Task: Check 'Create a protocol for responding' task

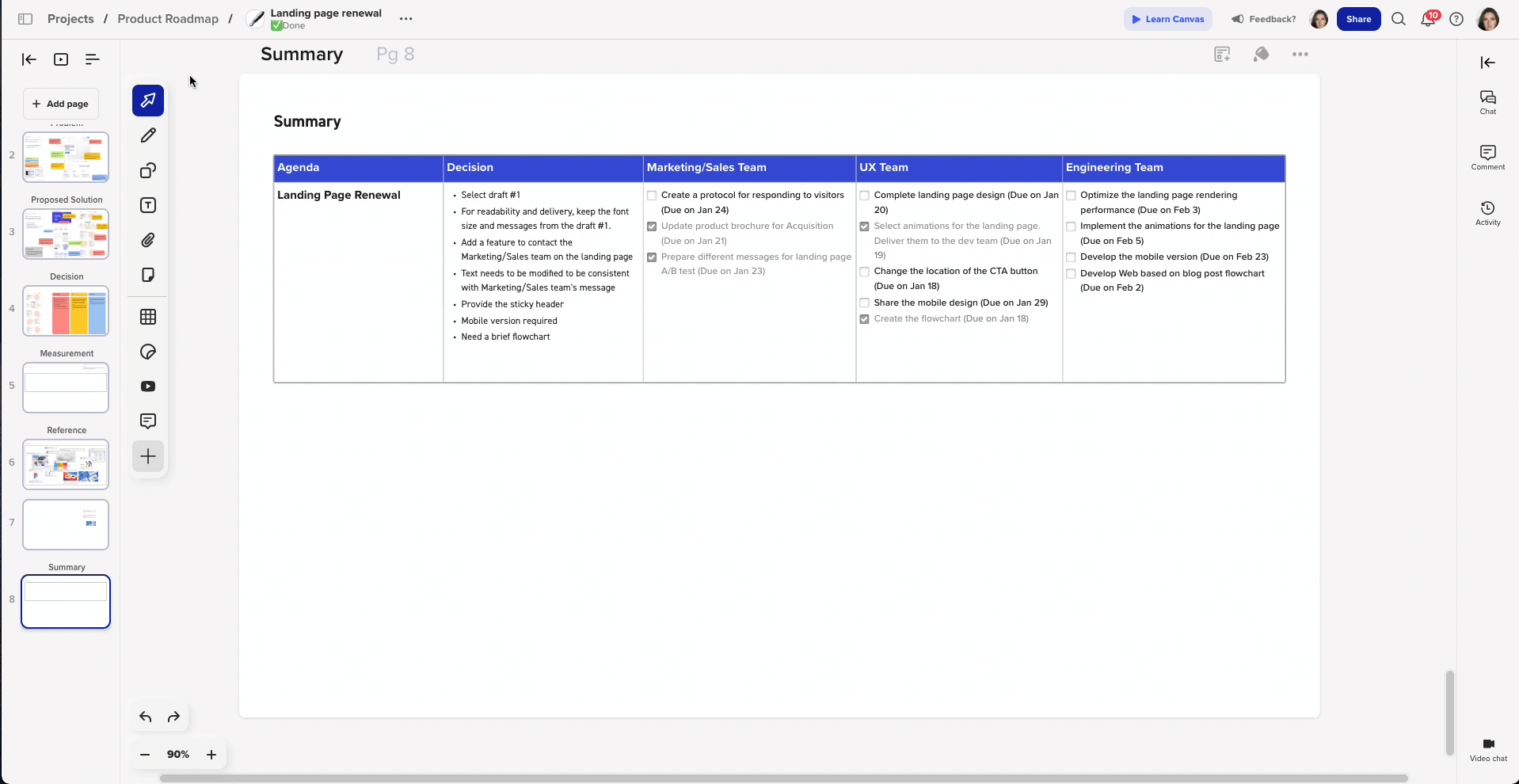Action: click(652, 196)
